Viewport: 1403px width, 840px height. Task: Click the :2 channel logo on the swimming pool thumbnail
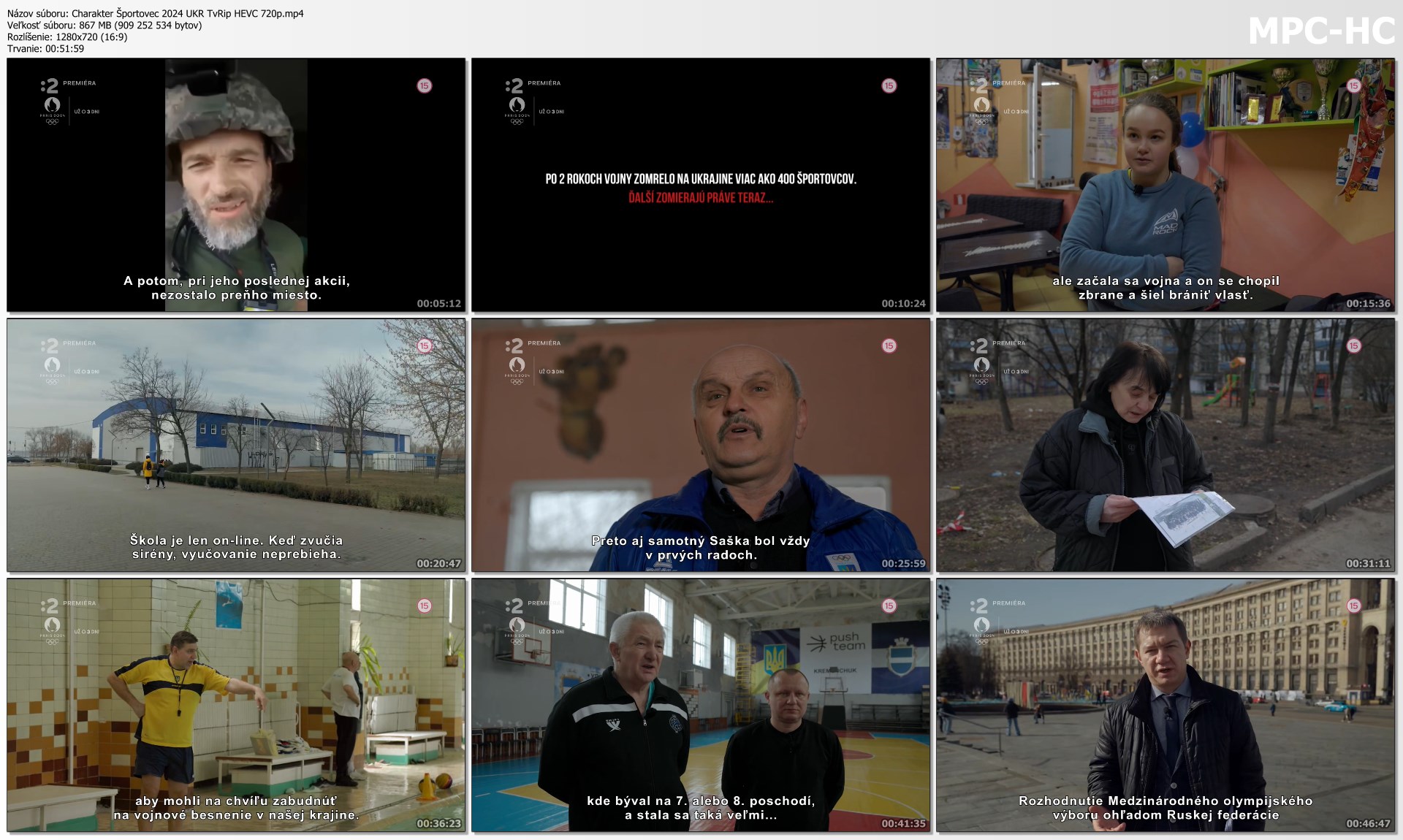pyautogui.click(x=49, y=606)
